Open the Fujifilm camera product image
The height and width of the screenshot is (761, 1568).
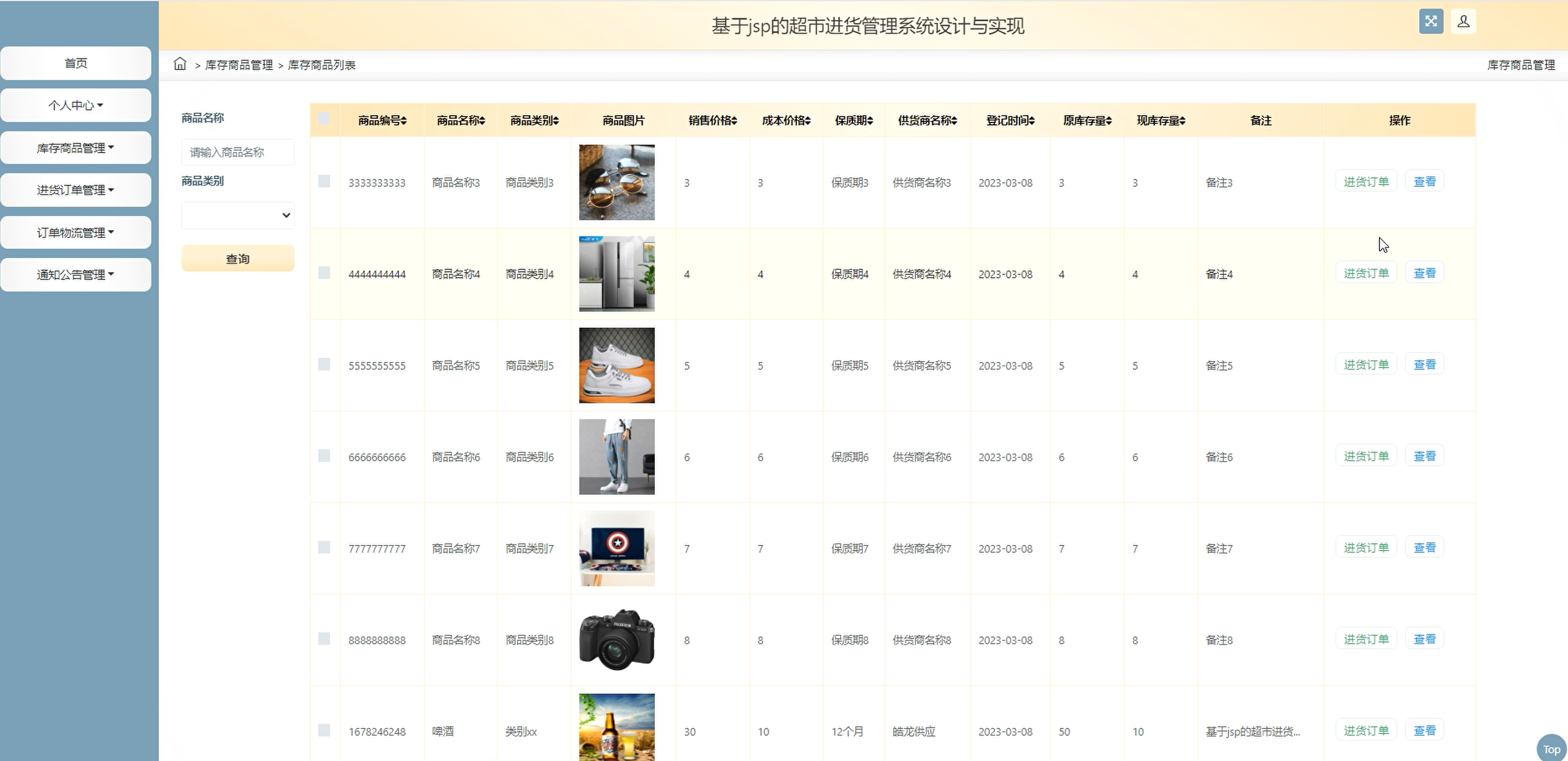[617, 639]
